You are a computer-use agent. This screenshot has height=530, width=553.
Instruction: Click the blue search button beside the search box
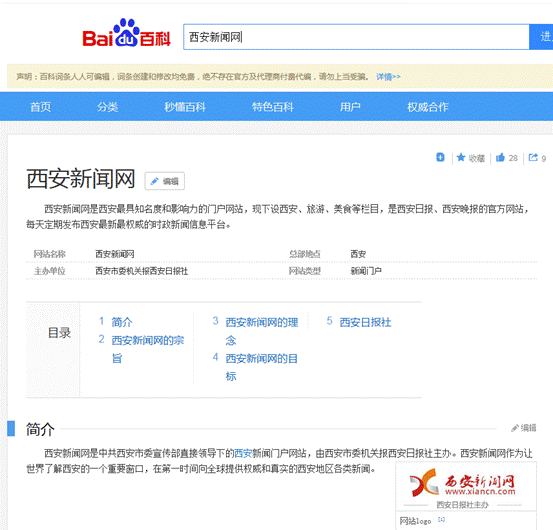pyautogui.click(x=541, y=37)
